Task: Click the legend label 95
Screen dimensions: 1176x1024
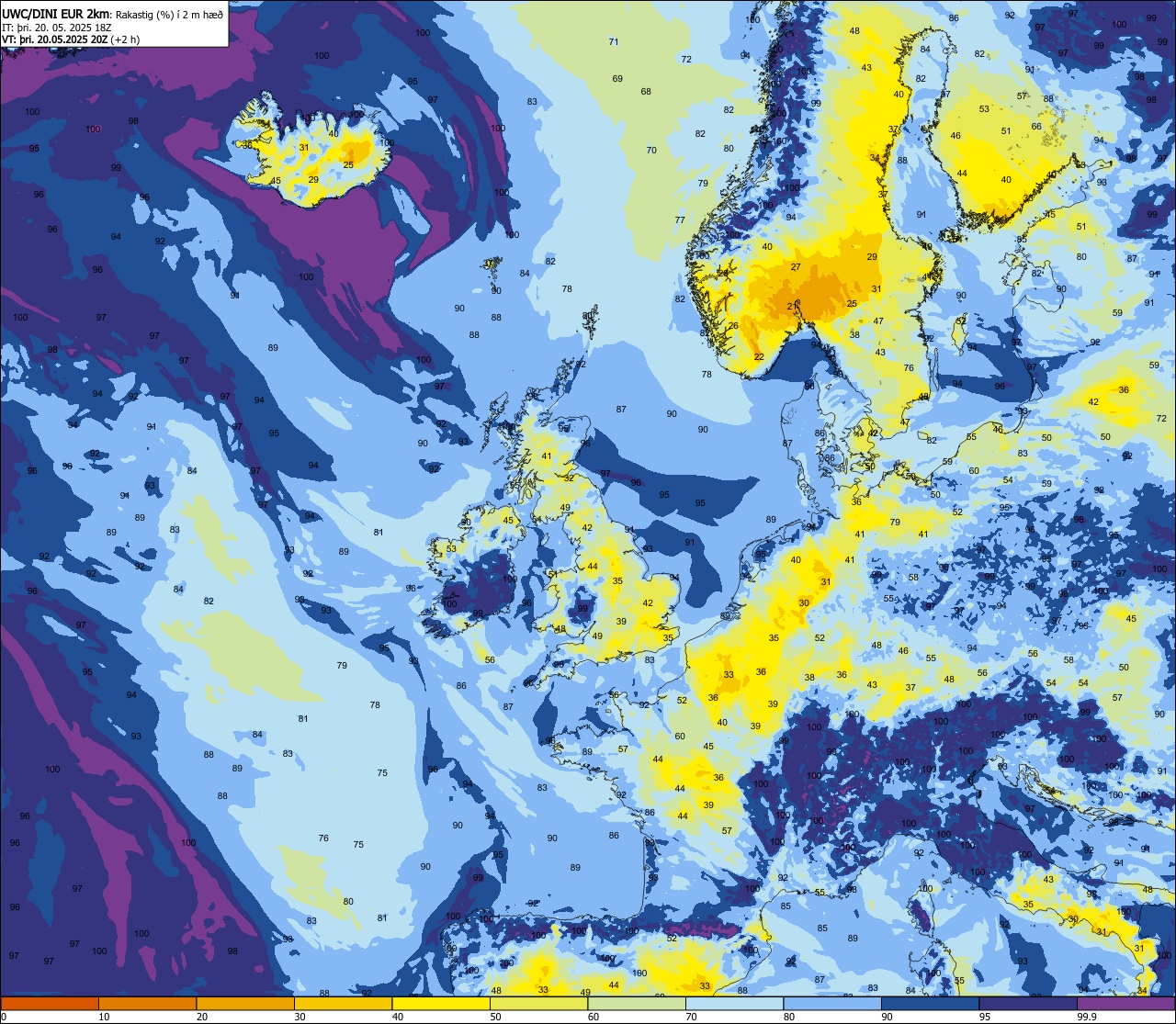Action: (985, 1017)
